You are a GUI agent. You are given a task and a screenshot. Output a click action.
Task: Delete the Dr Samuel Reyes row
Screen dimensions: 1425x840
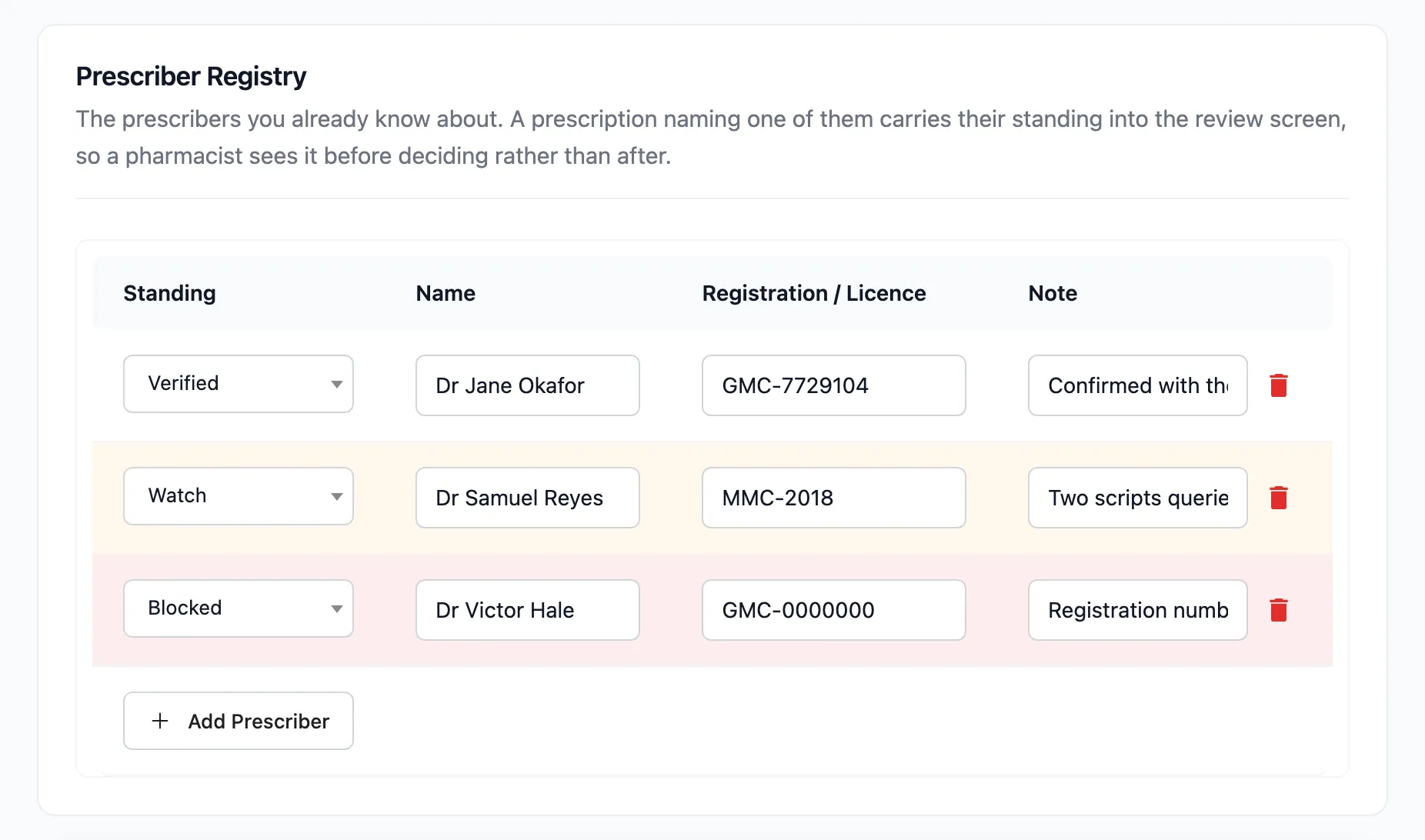(x=1278, y=498)
